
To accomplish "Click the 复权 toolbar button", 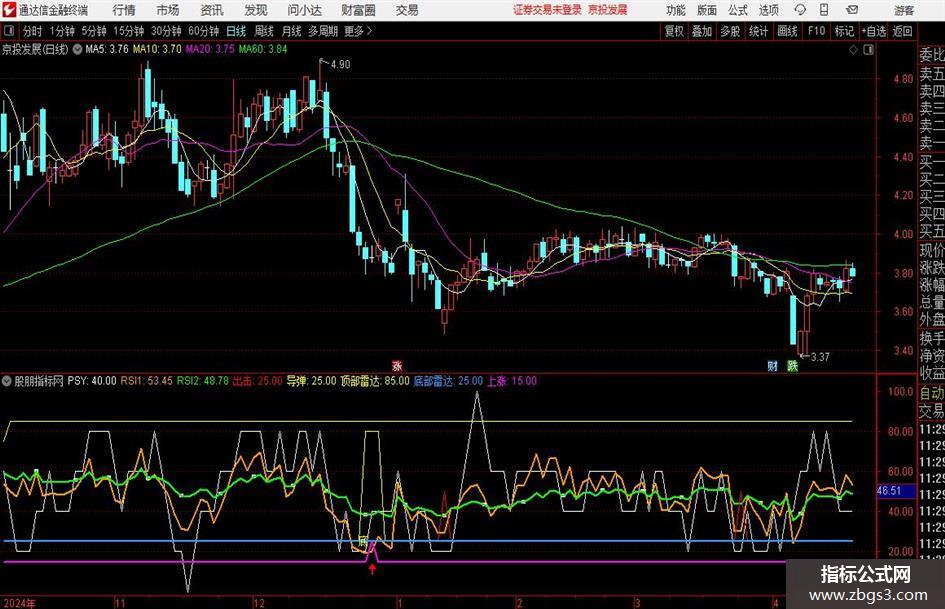I will click(x=674, y=31).
